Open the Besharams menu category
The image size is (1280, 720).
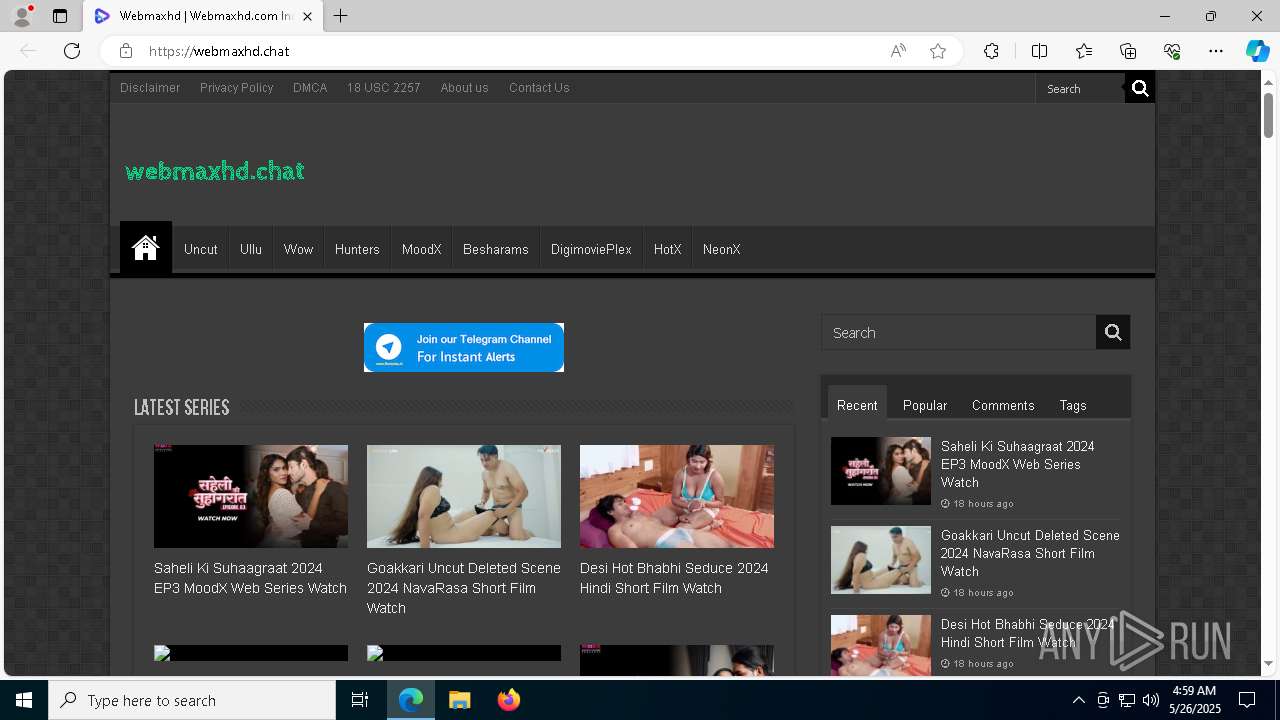[x=496, y=249]
